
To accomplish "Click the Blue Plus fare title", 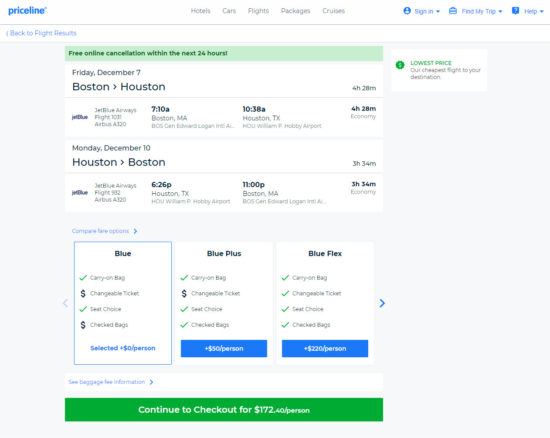I will tap(224, 254).
